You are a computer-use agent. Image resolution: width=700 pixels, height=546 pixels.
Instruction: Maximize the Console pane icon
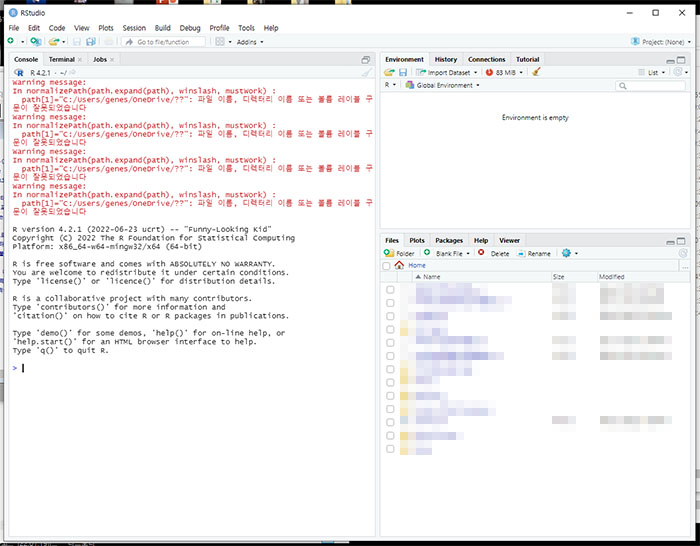click(x=366, y=59)
